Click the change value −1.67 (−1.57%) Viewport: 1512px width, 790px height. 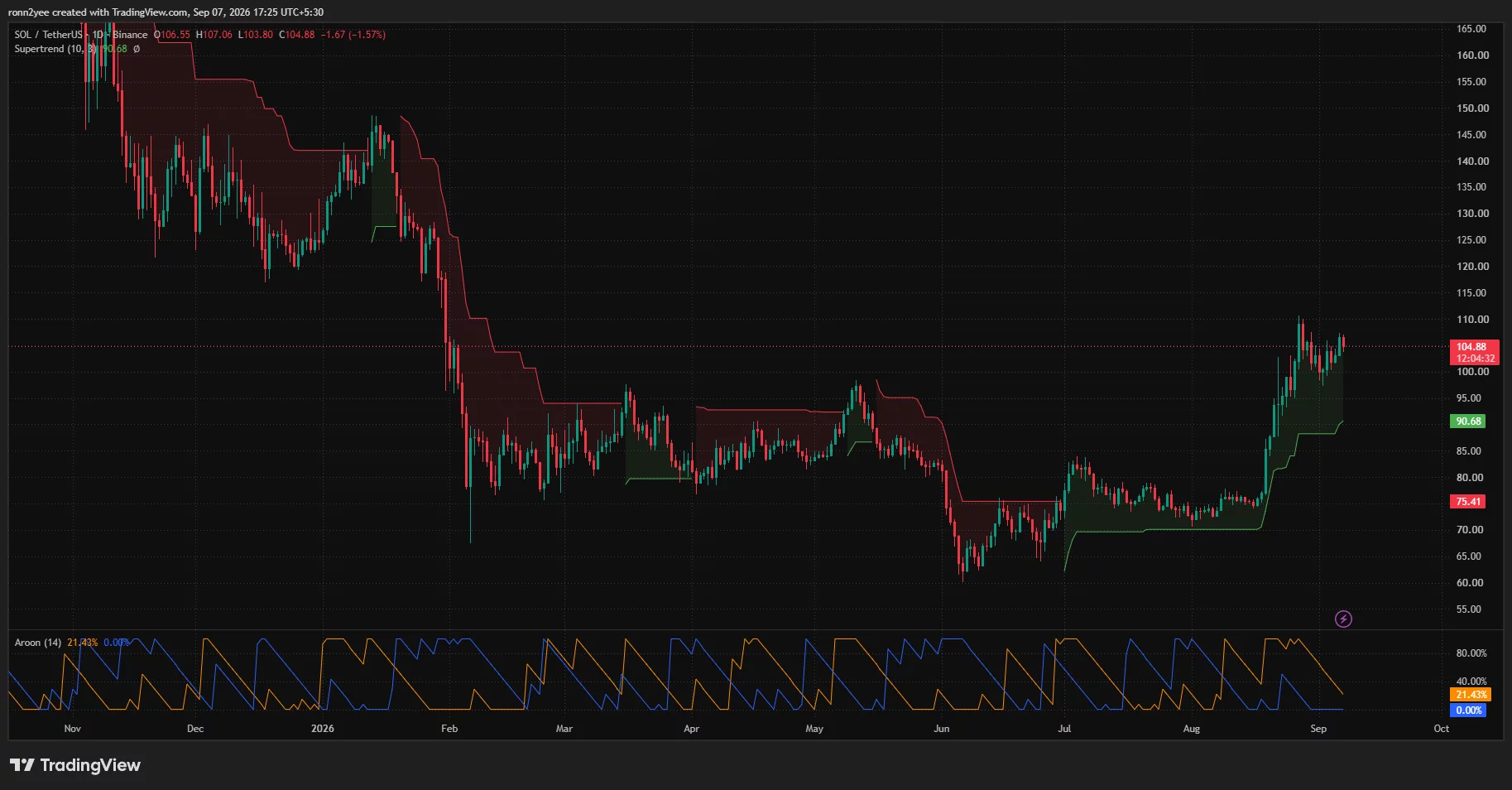click(x=353, y=35)
